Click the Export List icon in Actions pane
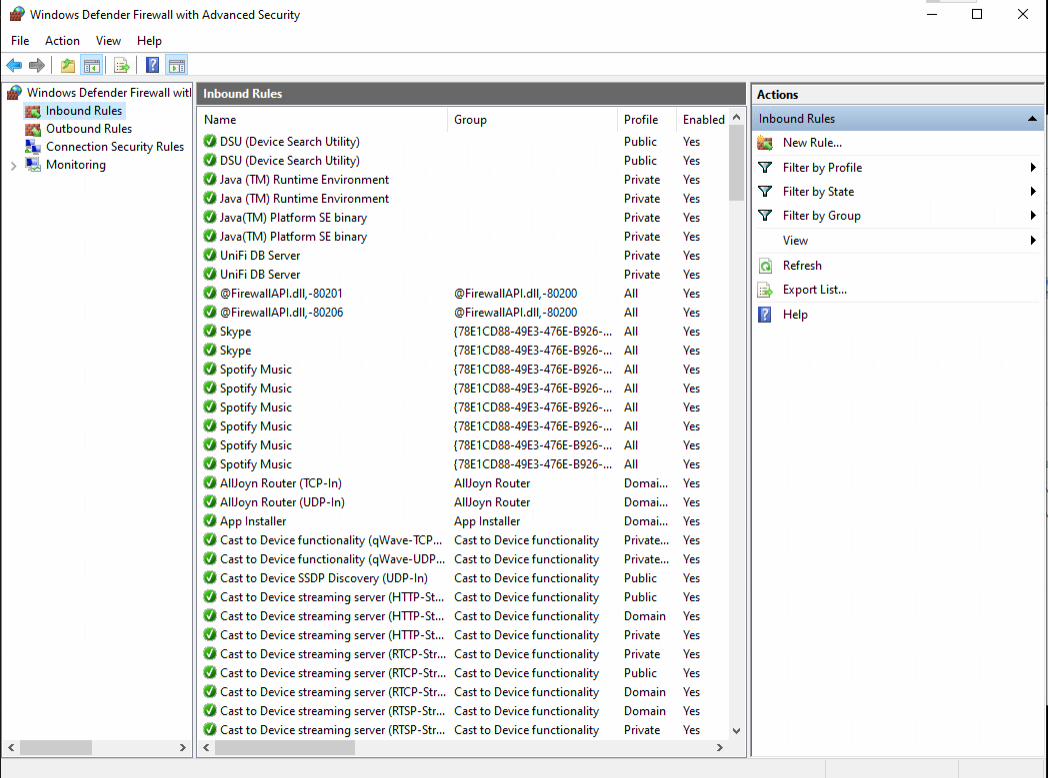The width and height of the screenshot is (1048, 778). [765, 290]
